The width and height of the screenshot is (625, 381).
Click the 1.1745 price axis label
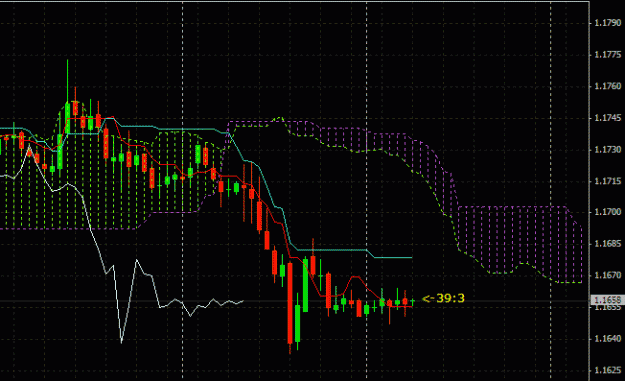pyautogui.click(x=607, y=118)
